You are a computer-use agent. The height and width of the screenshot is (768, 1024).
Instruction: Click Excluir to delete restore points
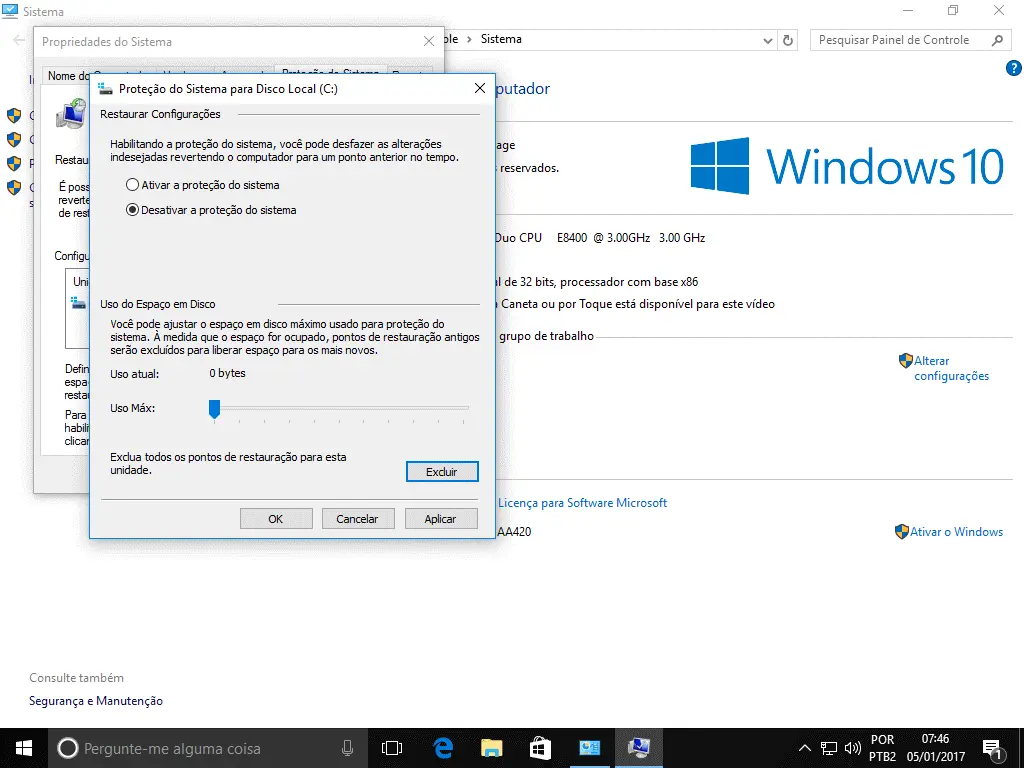point(442,472)
